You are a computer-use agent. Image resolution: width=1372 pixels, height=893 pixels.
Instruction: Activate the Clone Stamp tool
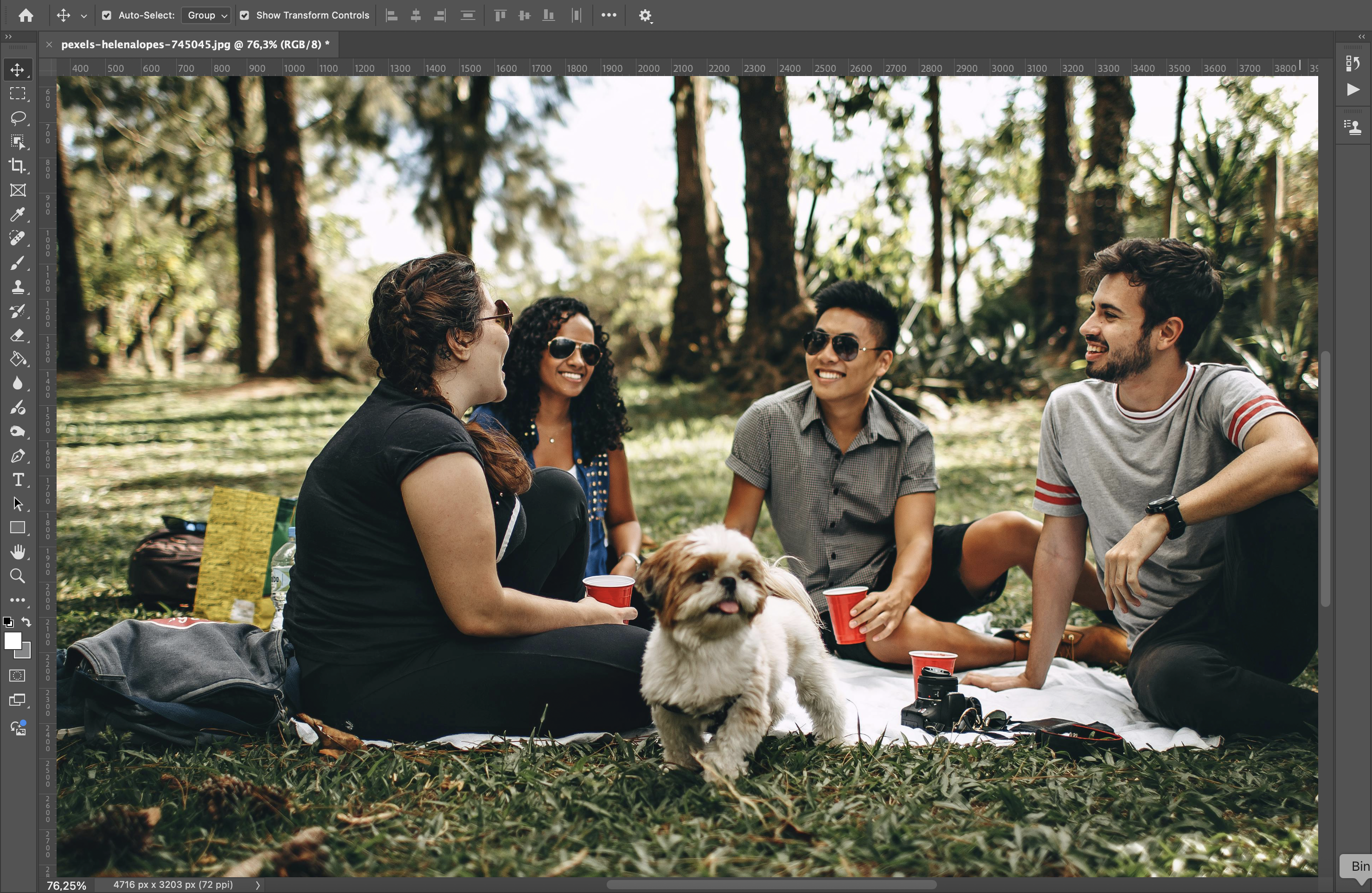click(x=17, y=287)
